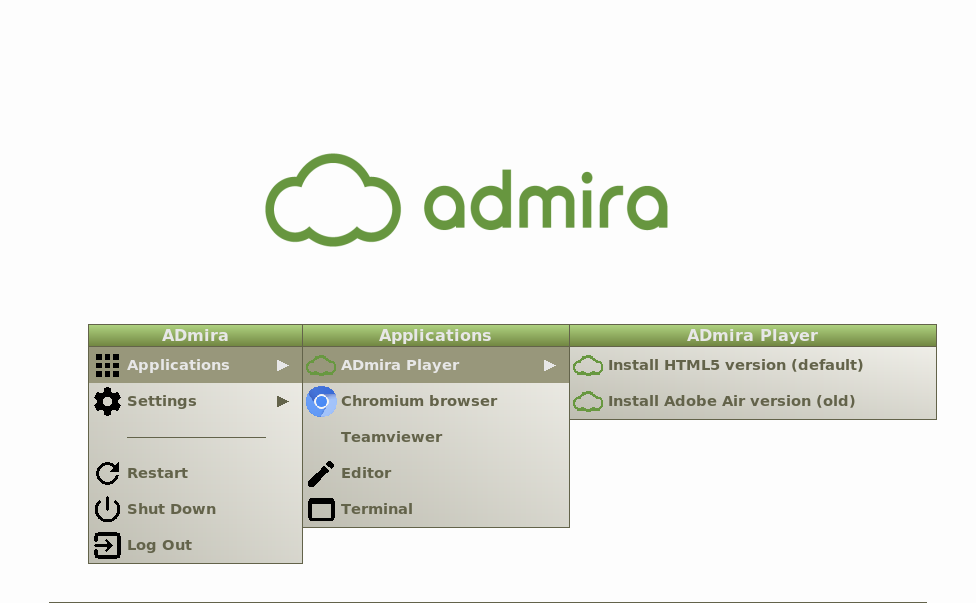This screenshot has width=976, height=603.
Task: Choose Install Adobe Air version (old)
Action: click(x=753, y=401)
